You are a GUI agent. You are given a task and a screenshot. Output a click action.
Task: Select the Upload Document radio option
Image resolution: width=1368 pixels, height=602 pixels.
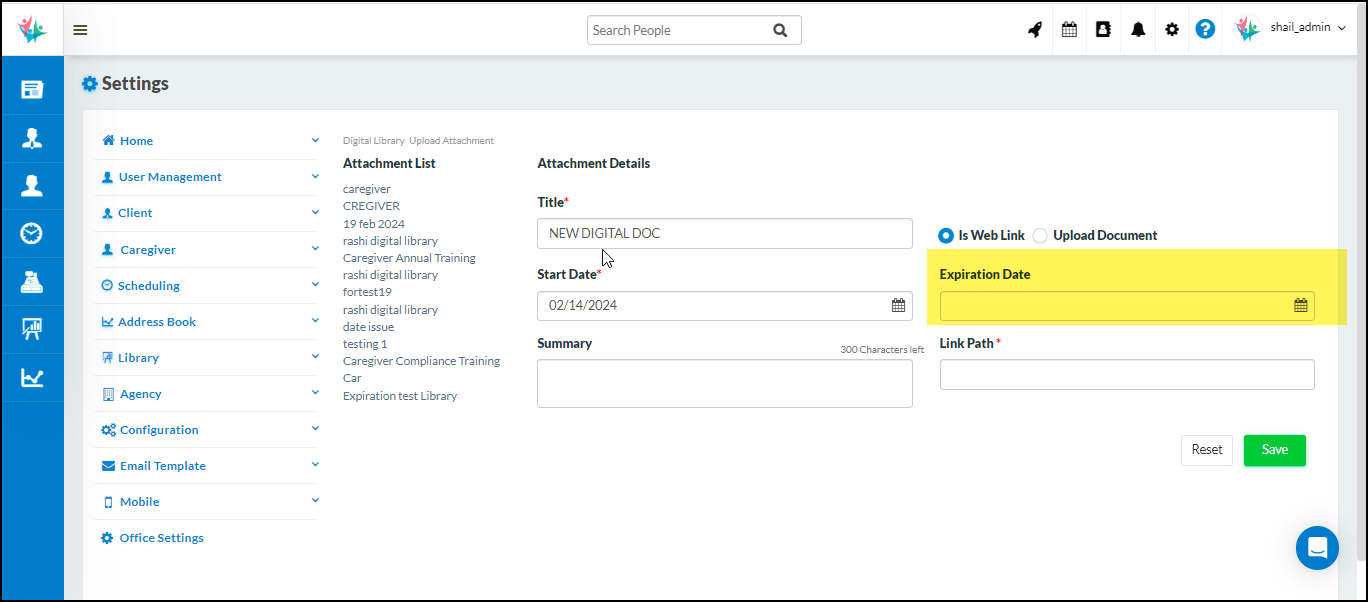(x=1040, y=236)
